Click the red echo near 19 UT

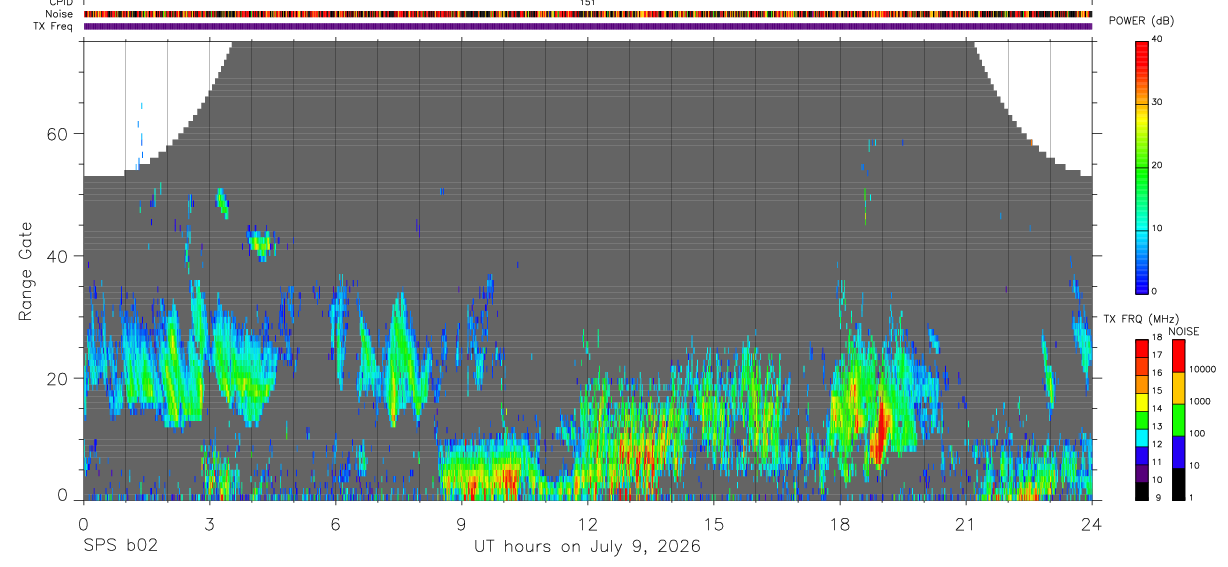click(880, 430)
